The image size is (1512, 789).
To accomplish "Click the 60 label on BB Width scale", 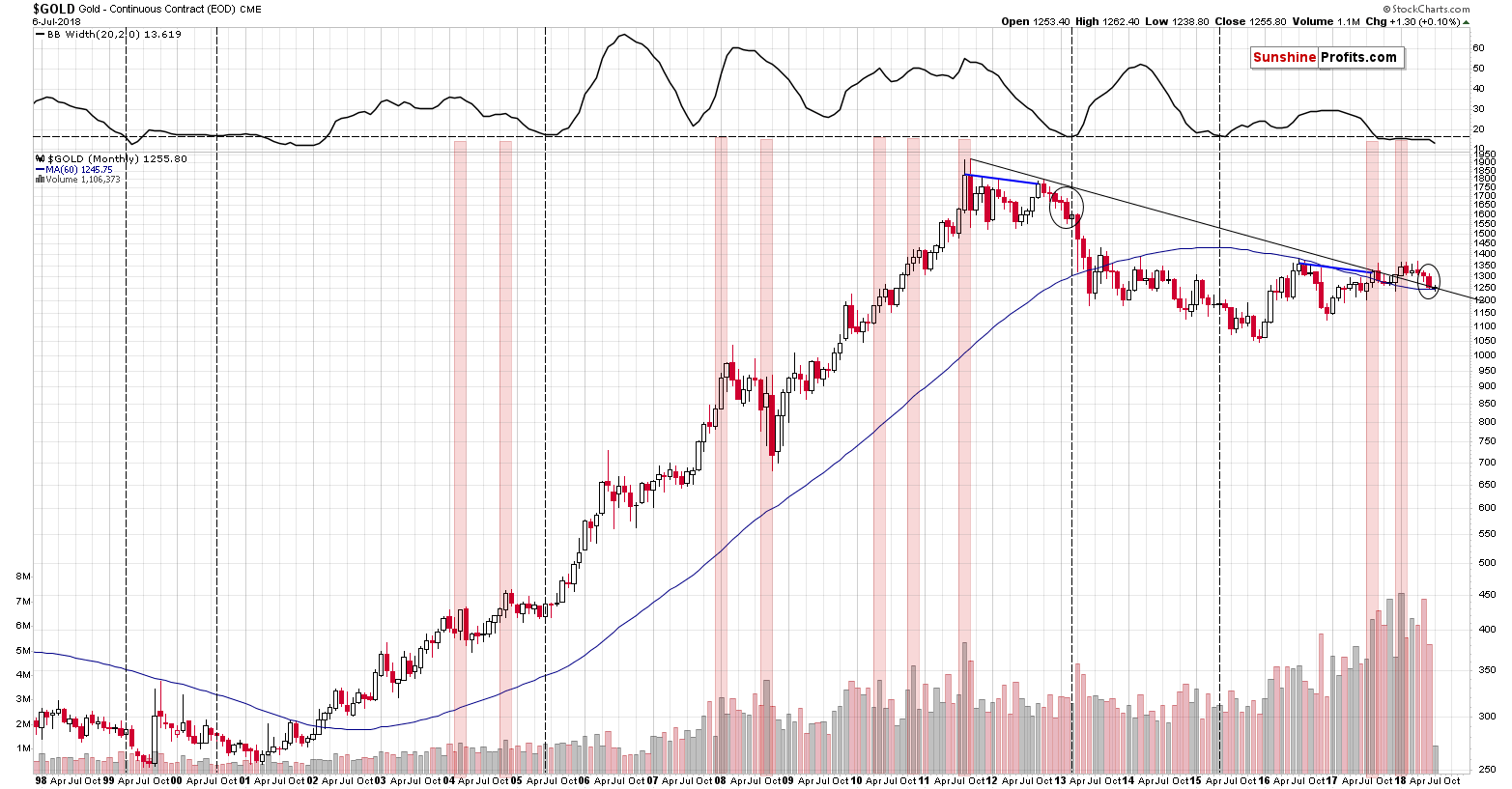I will tap(1478, 47).
